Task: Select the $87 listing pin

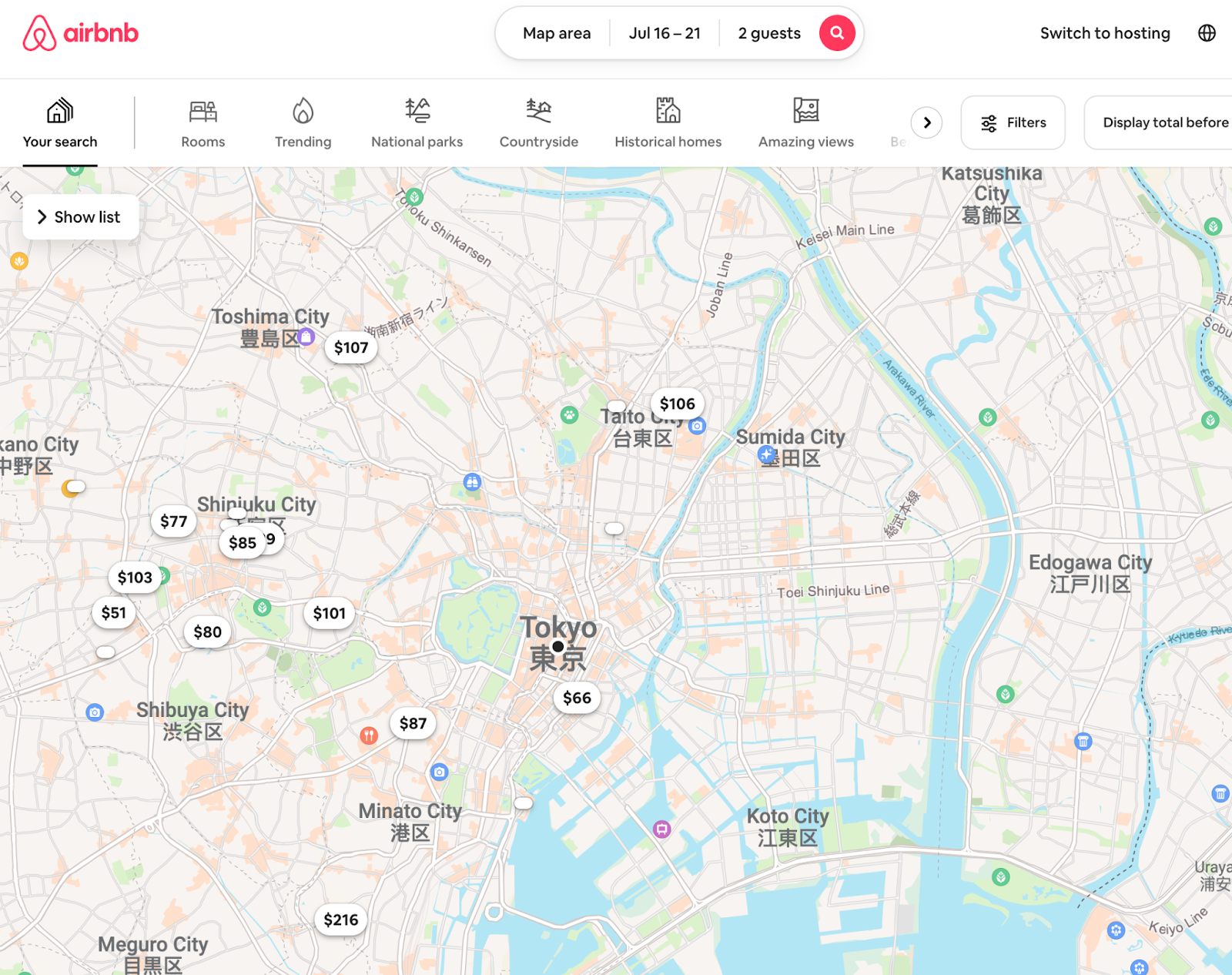Action: pos(413,724)
